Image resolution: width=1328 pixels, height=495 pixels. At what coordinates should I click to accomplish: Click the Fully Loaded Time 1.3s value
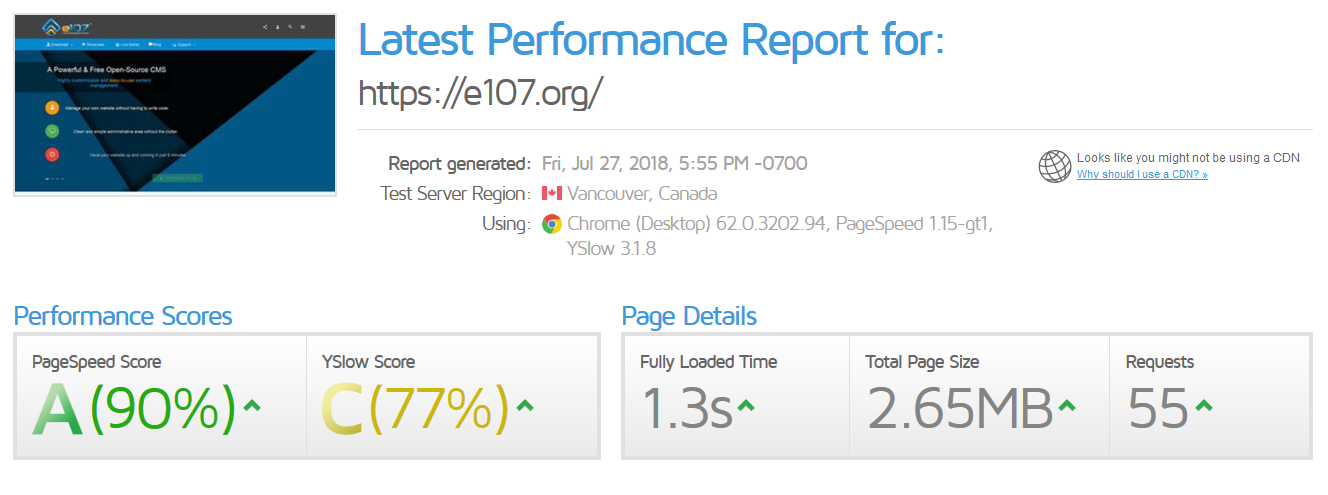pos(687,410)
